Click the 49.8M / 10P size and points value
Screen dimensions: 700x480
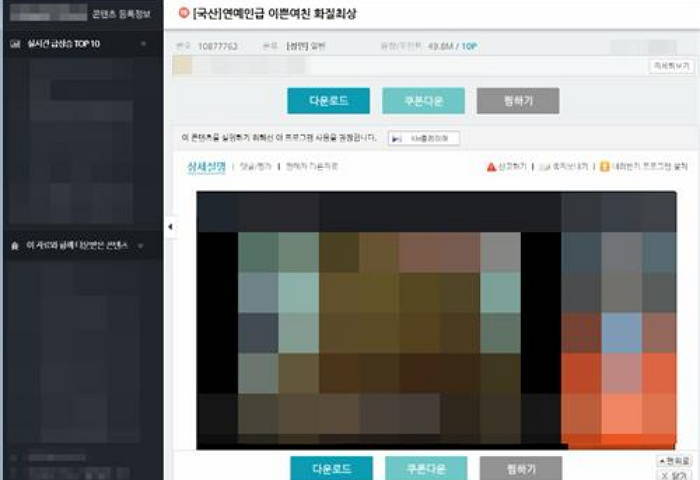pyautogui.click(x=452, y=46)
